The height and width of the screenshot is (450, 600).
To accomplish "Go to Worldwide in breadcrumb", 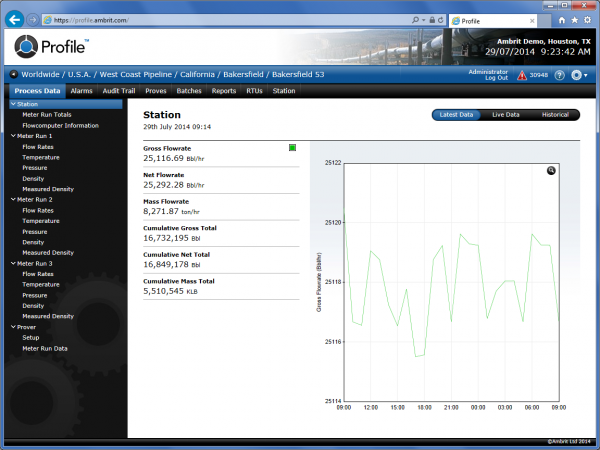I will coord(41,74).
